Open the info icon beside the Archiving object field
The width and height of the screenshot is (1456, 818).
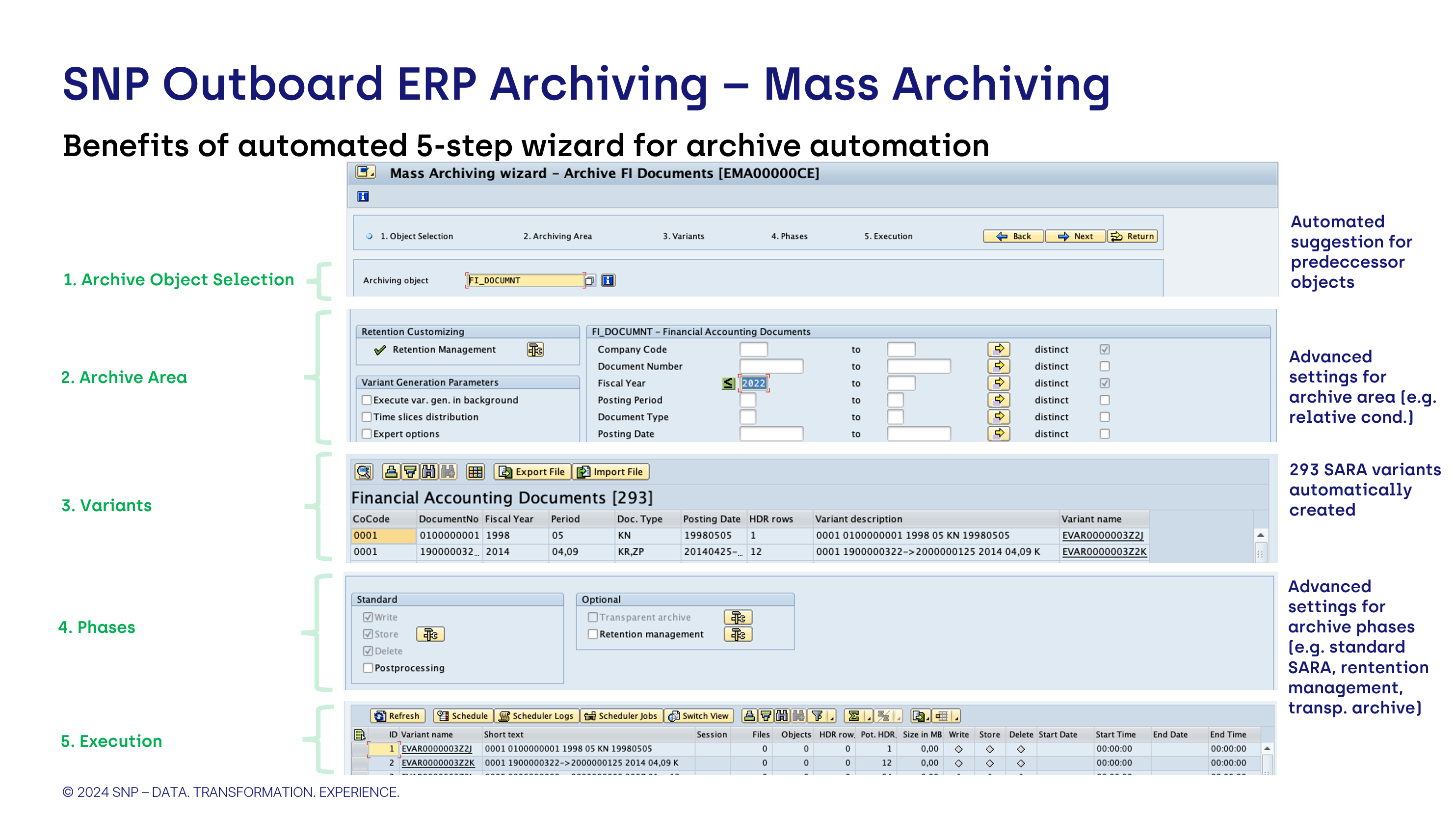608,280
